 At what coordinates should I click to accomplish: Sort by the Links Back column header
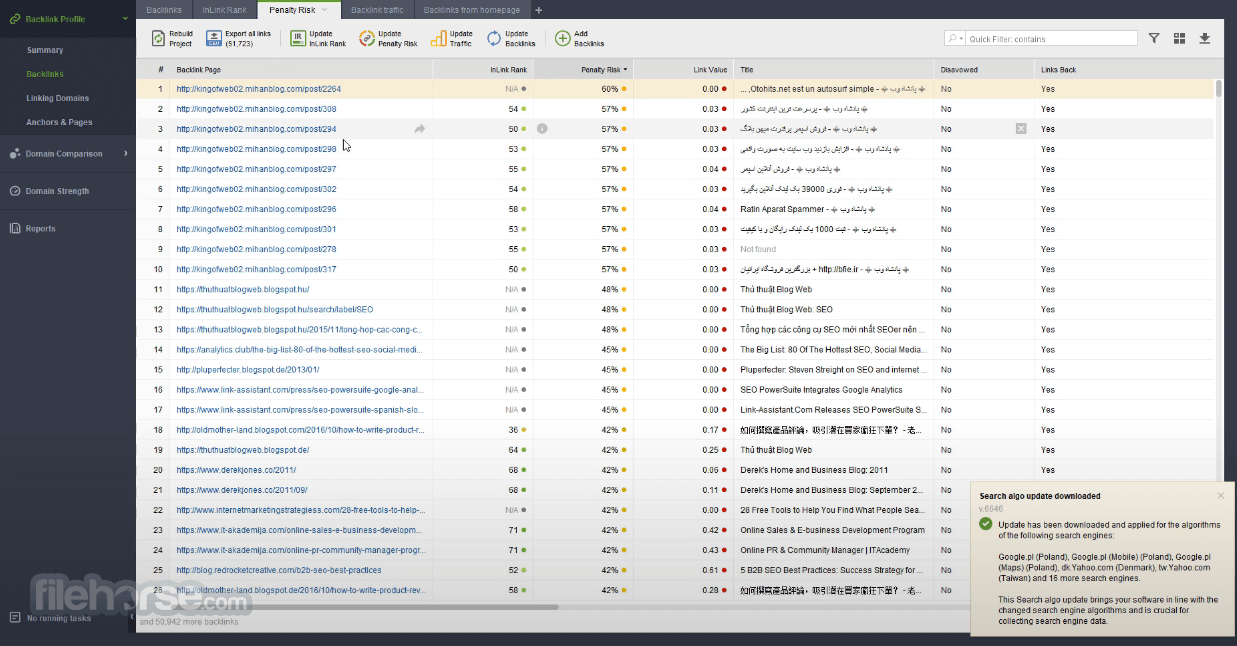click(1123, 70)
